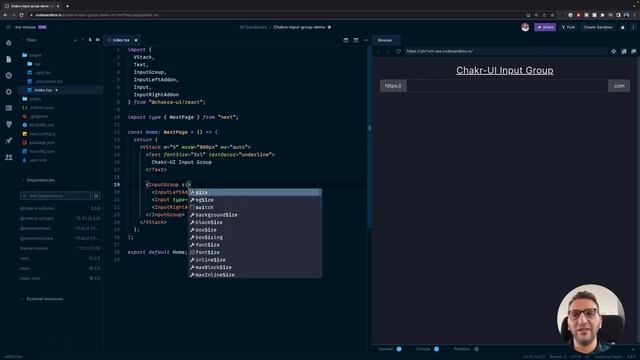Add dependency using the button beside search
The height and width of the screenshot is (360, 640).
96,196
